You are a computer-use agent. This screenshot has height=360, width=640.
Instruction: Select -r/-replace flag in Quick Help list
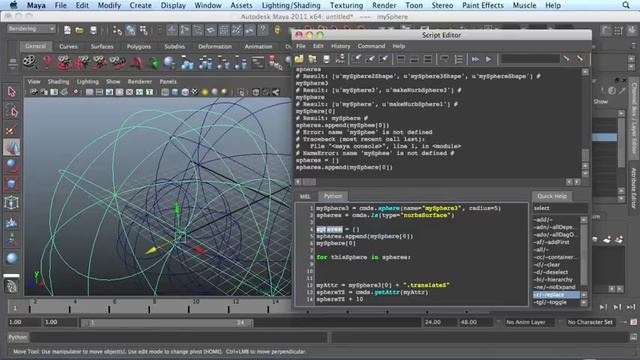pyautogui.click(x=556, y=295)
